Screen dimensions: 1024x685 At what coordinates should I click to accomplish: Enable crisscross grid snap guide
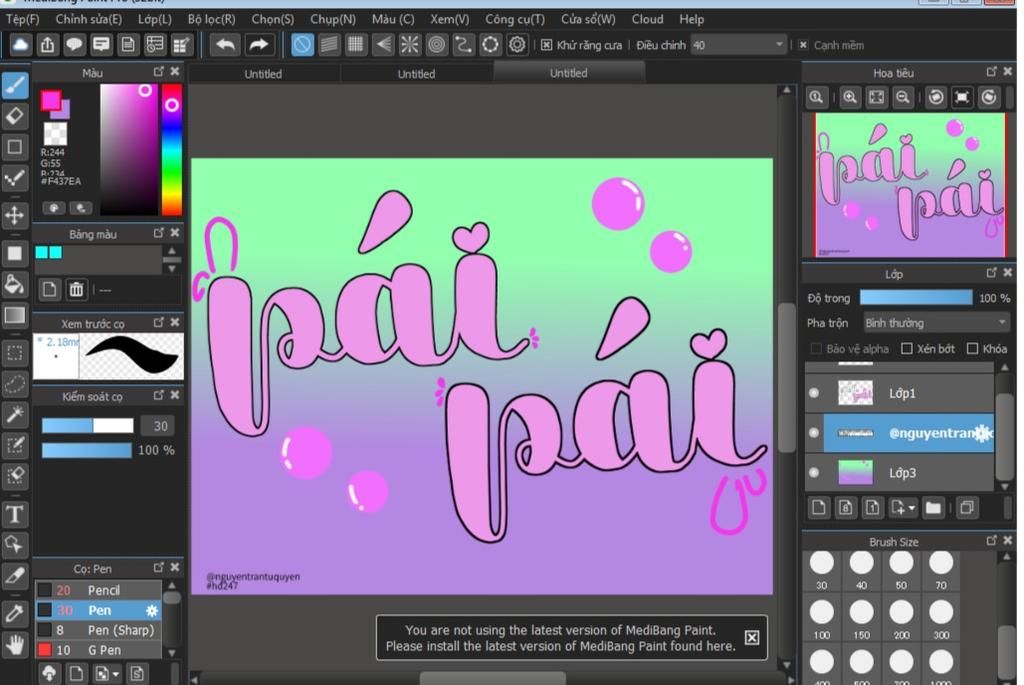point(356,45)
